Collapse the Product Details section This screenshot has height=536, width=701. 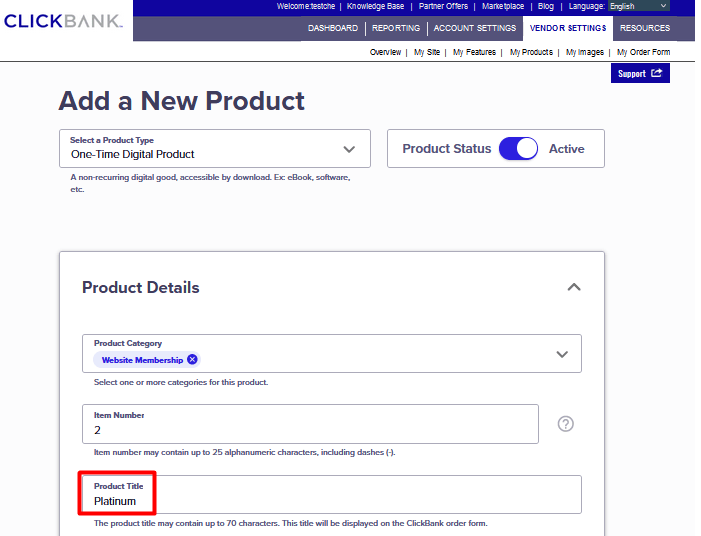[x=574, y=287]
